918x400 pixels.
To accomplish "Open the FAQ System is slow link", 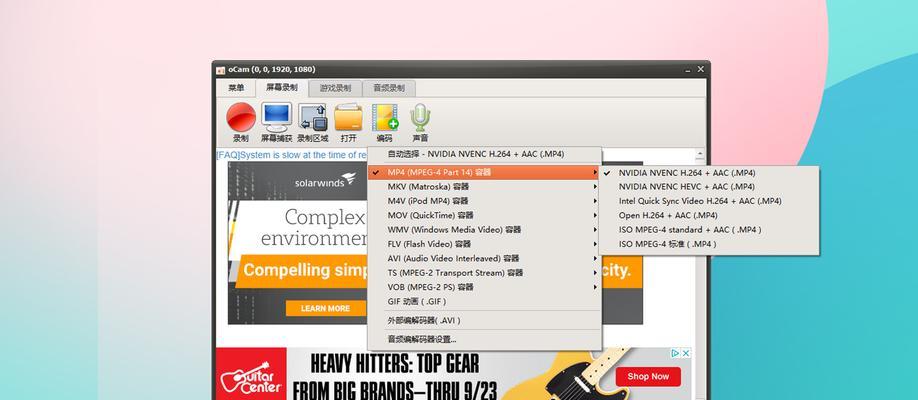I will coord(292,155).
